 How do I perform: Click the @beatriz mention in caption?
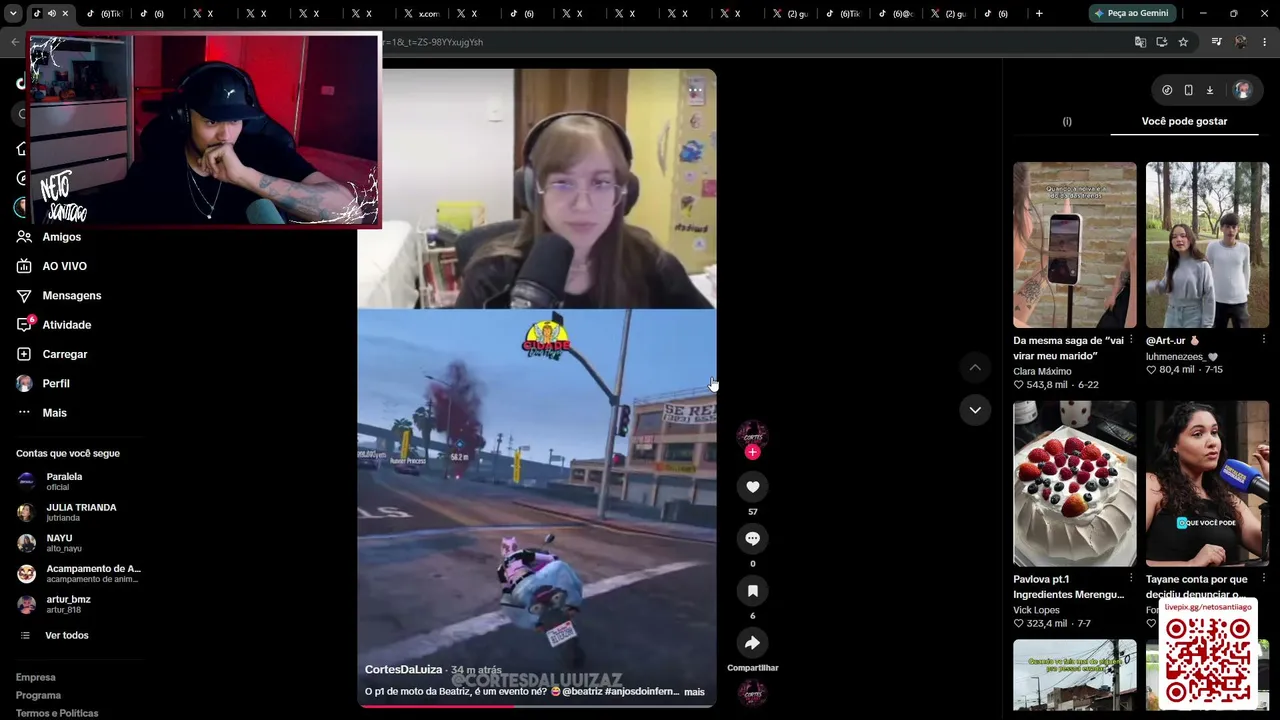point(582,692)
